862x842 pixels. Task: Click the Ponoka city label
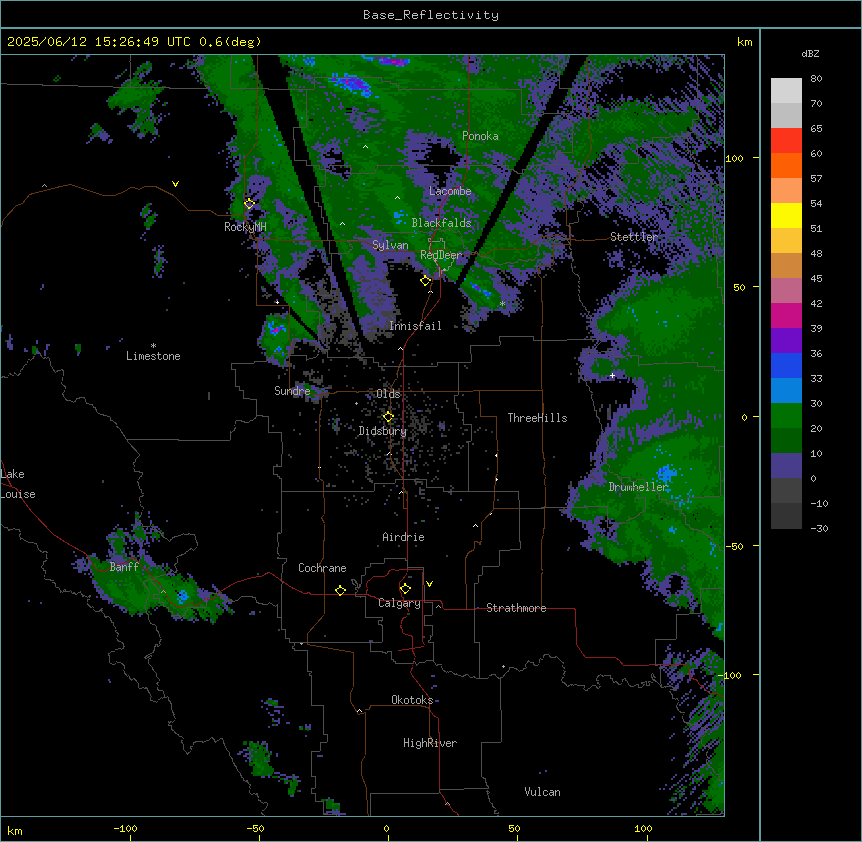click(x=480, y=136)
